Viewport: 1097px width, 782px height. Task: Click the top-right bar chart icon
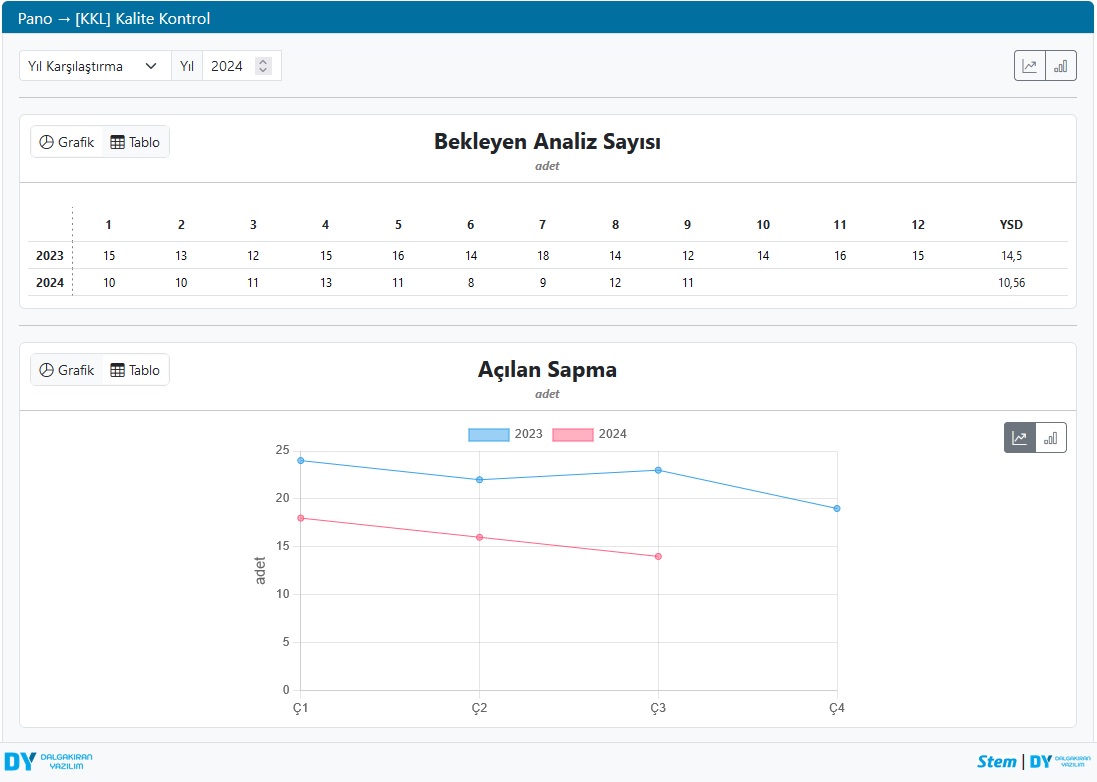click(x=1060, y=66)
